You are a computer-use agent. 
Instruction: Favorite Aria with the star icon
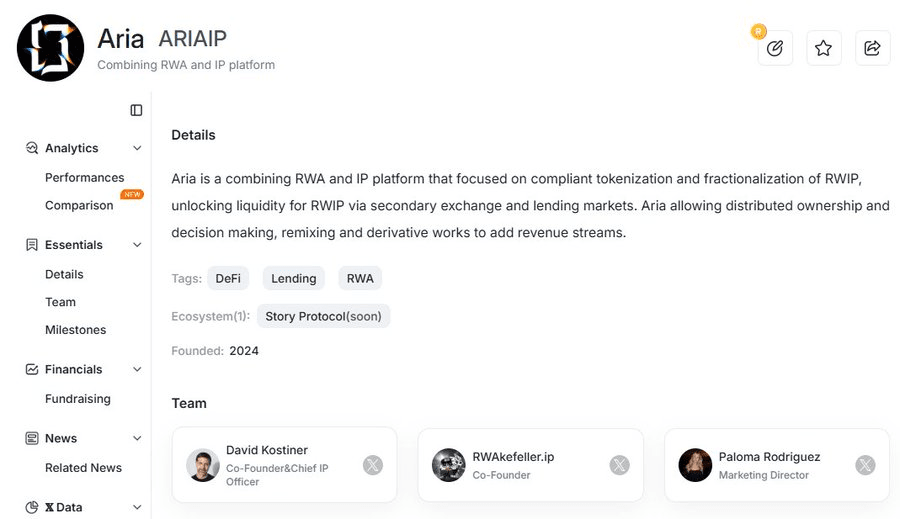(x=823, y=48)
